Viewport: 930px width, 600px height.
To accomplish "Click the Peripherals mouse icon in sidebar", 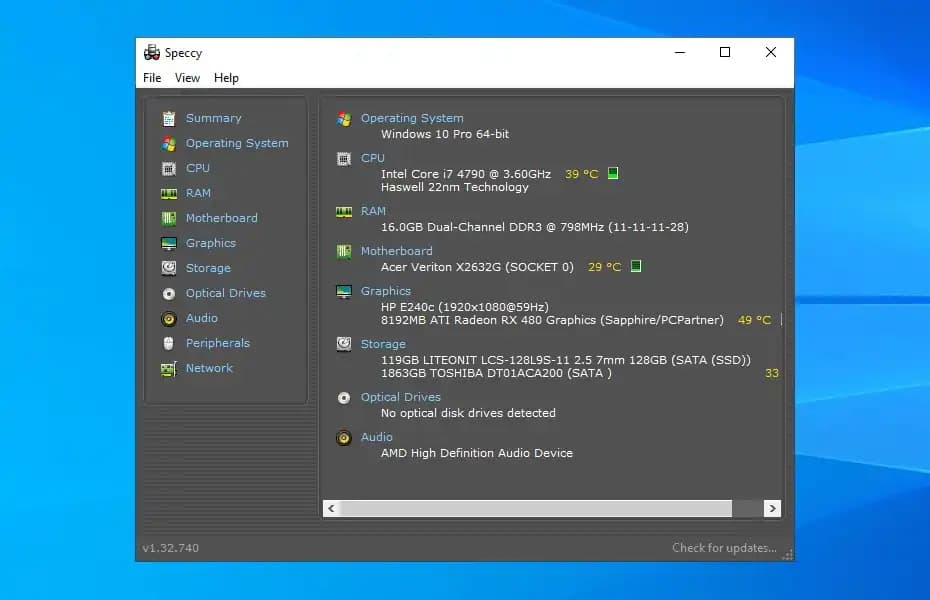I will coord(168,343).
